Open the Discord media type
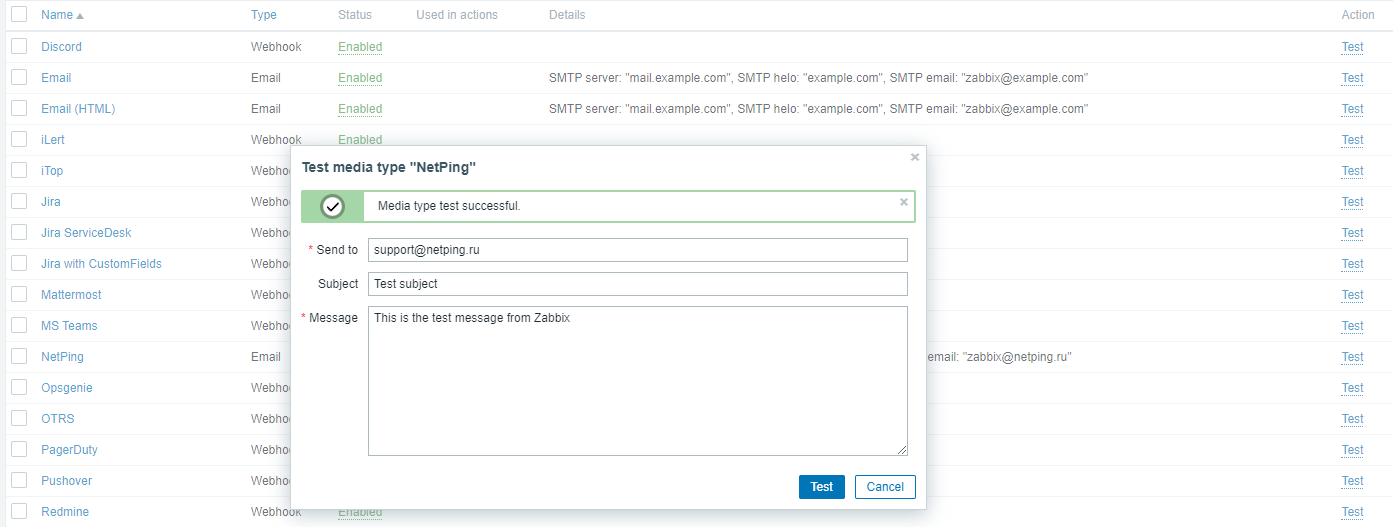The height and width of the screenshot is (527, 1393). click(61, 47)
